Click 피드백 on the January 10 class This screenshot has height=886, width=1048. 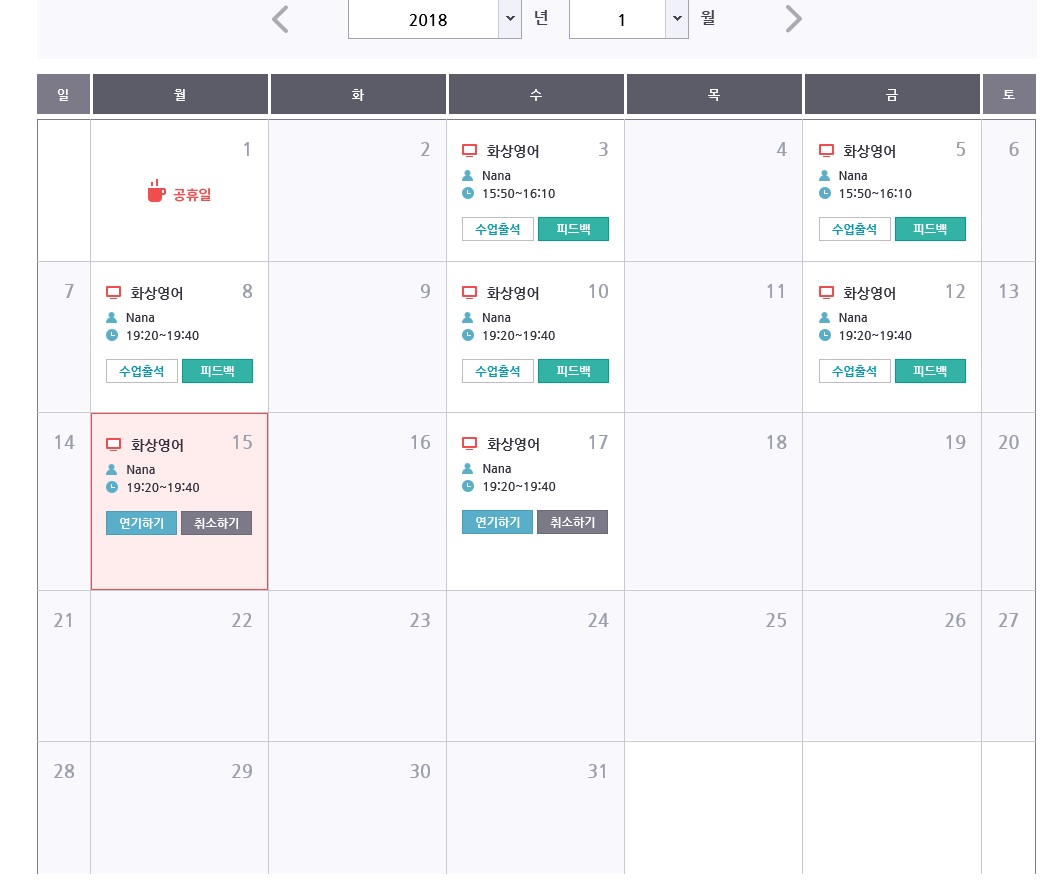pos(573,371)
